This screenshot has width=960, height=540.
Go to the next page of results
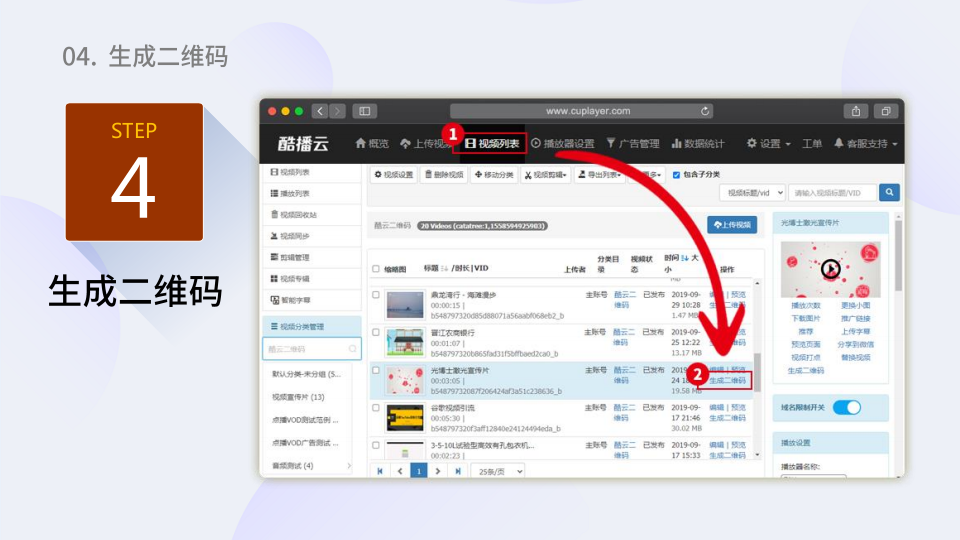pos(438,471)
